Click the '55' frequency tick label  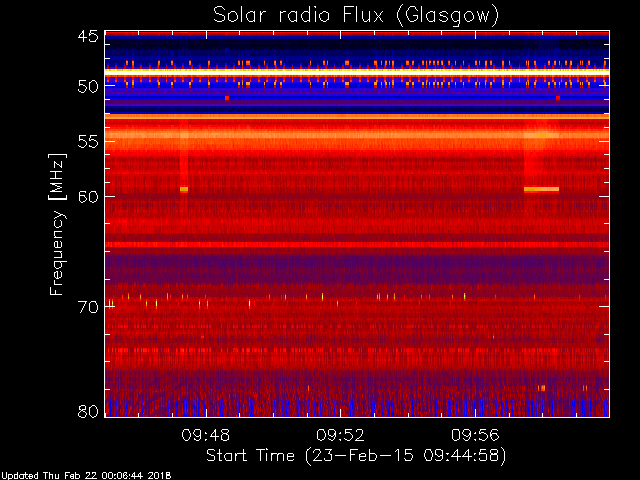(88, 142)
